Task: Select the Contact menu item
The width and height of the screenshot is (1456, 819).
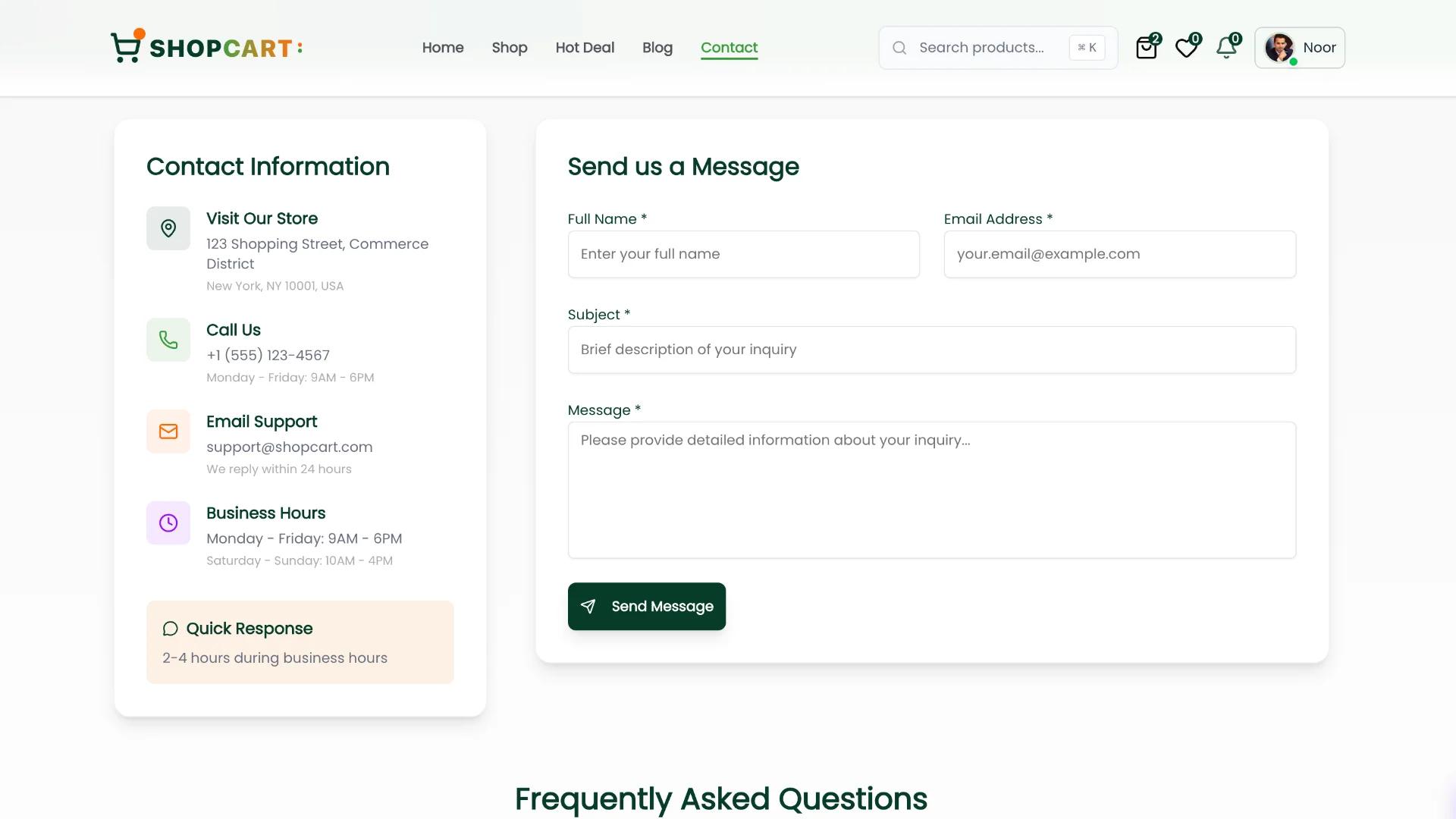Action: click(x=730, y=48)
